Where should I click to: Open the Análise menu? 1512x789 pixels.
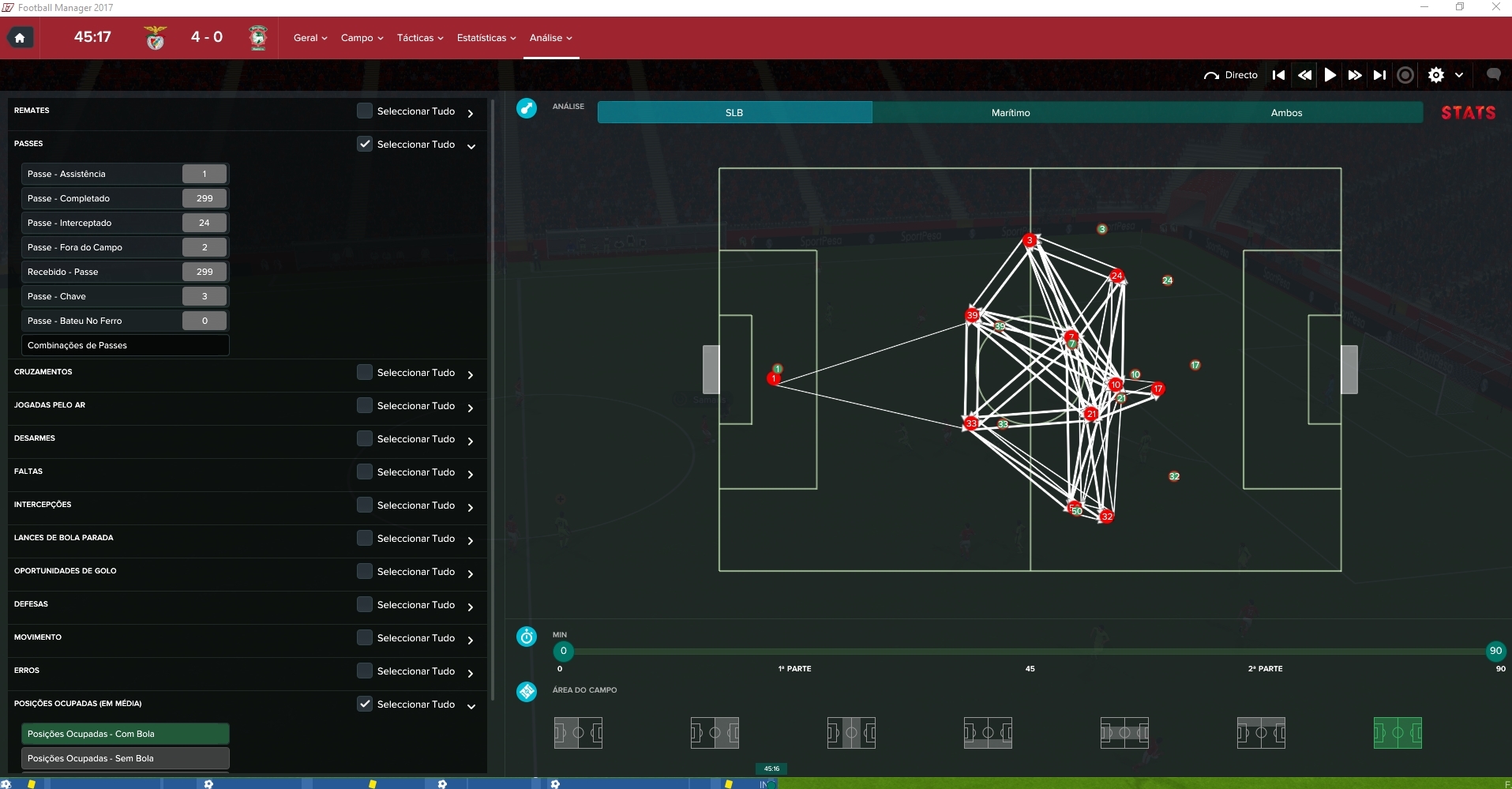pos(551,38)
